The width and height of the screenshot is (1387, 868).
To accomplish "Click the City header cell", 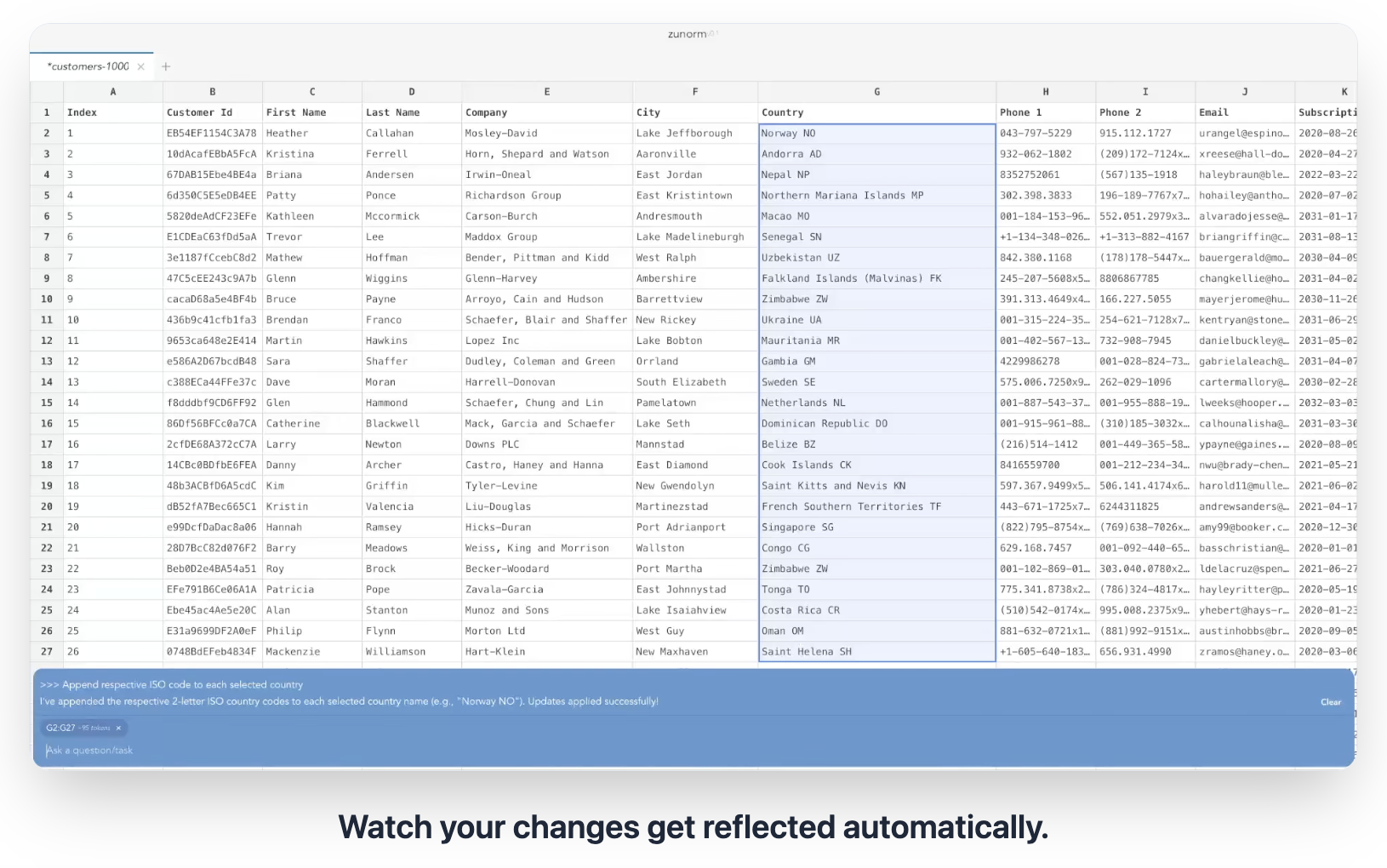I will pos(695,112).
